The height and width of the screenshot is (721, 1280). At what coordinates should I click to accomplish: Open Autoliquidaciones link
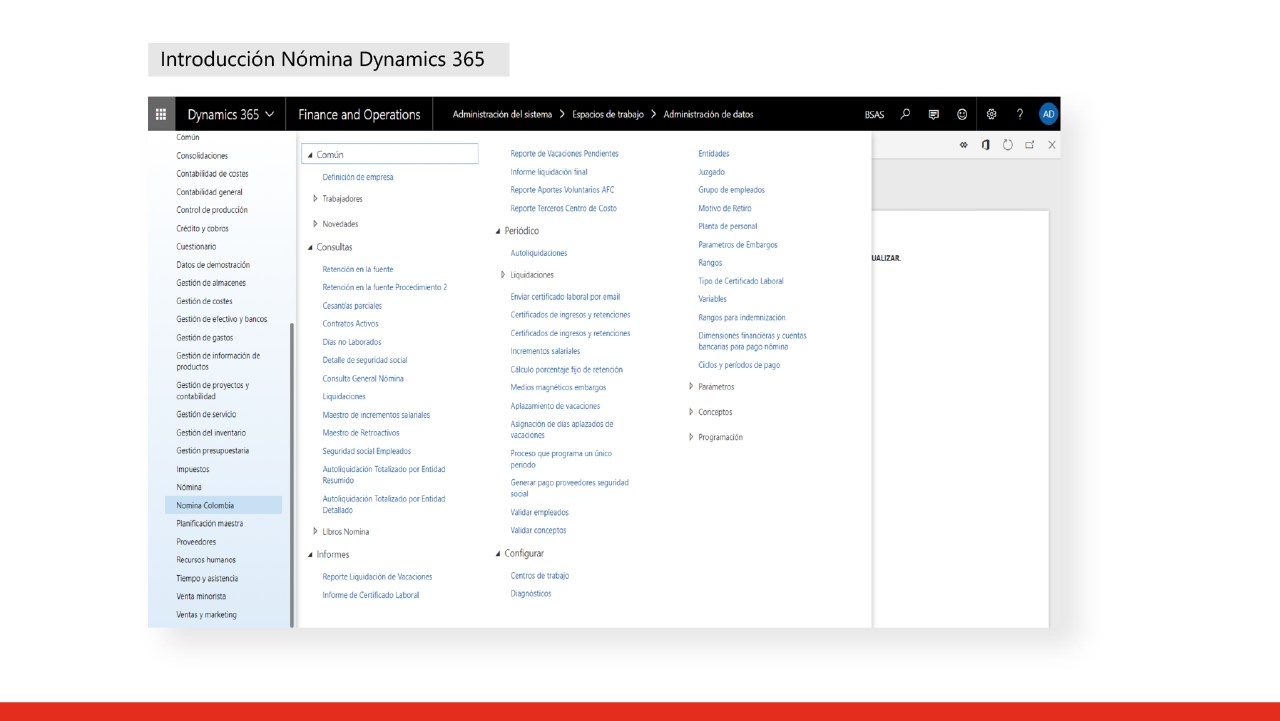pos(539,253)
